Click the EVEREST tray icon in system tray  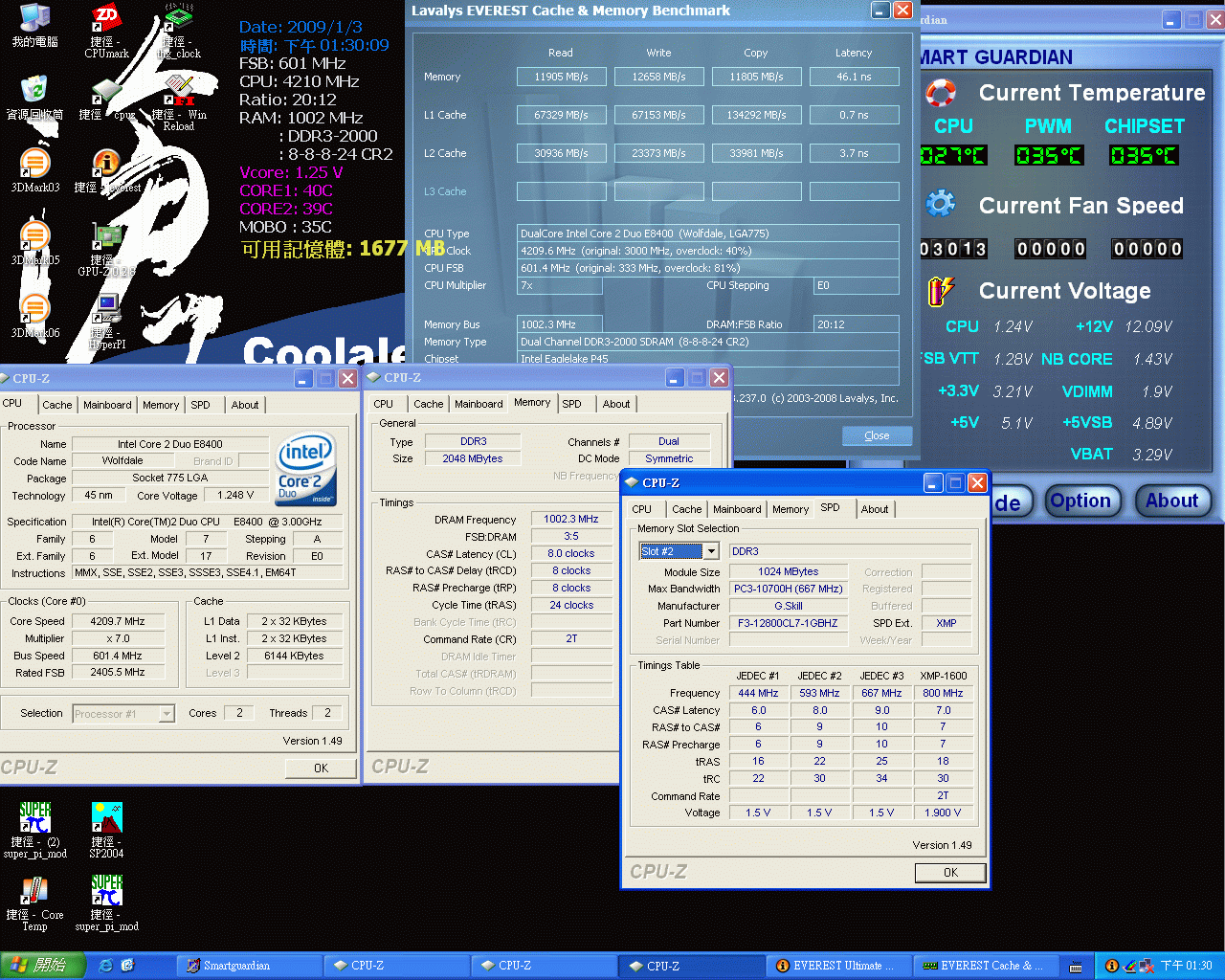[1111, 966]
